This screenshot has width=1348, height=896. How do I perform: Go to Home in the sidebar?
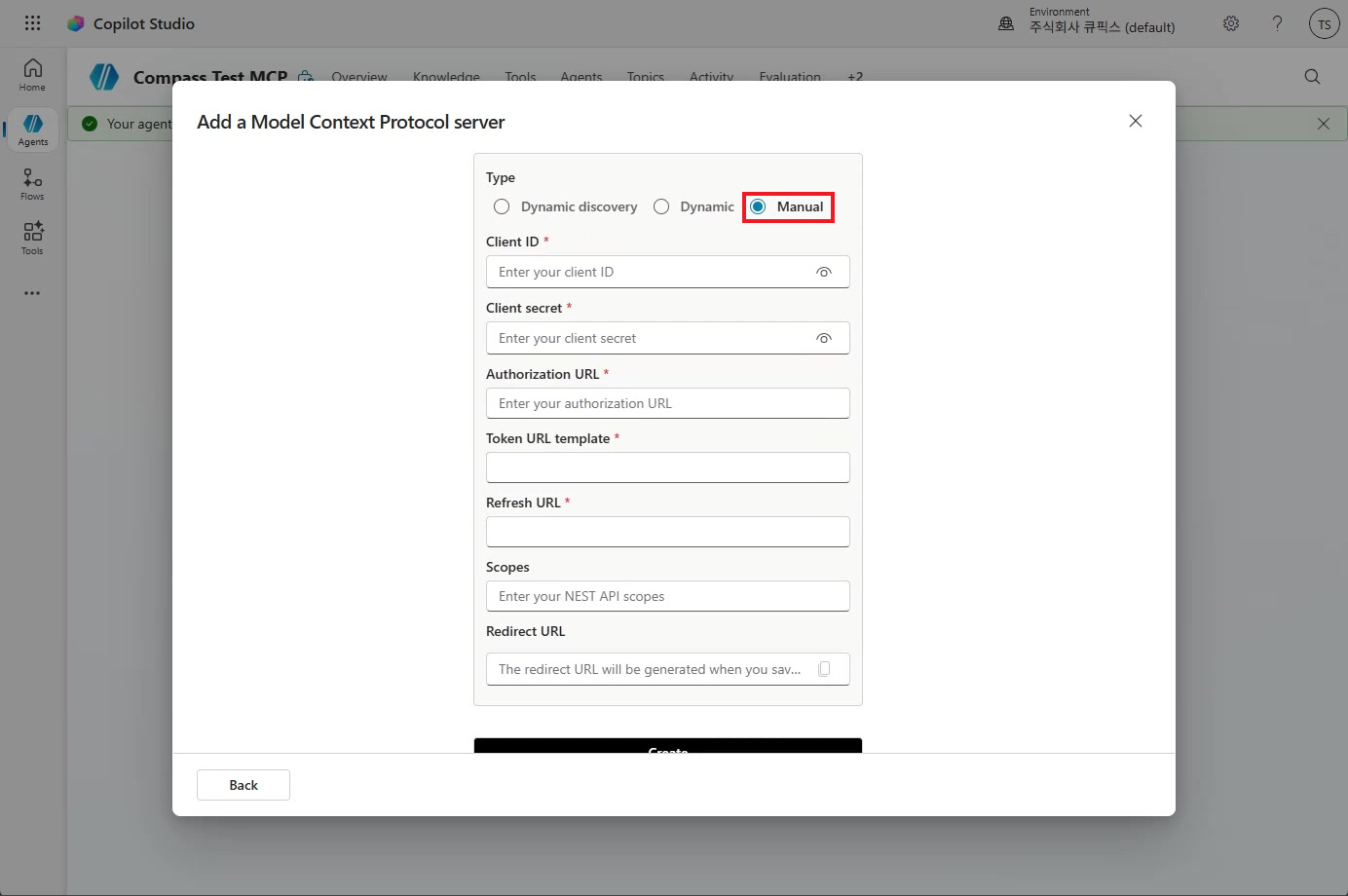coord(32,75)
